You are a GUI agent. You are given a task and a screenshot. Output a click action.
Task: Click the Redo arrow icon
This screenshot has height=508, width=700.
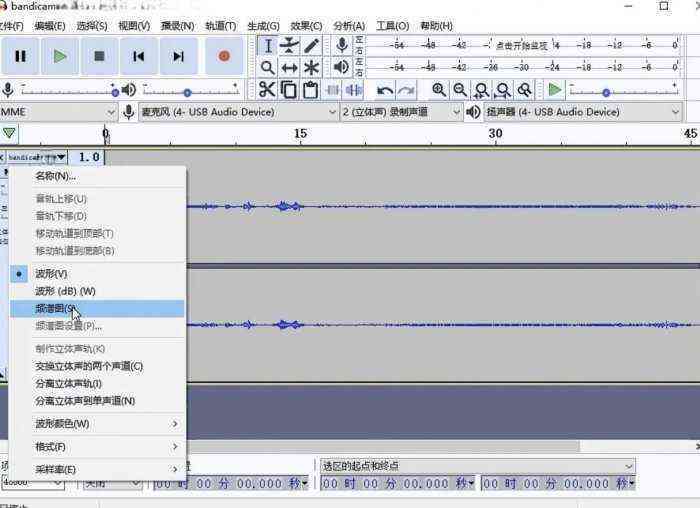[406, 91]
